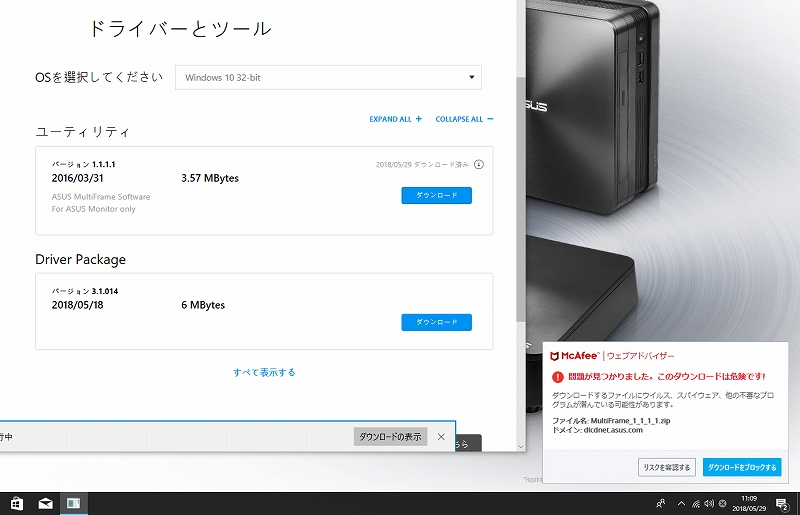Click EXPAND ALL link
Image resolution: width=800 pixels, height=515 pixels.
pyautogui.click(x=395, y=119)
